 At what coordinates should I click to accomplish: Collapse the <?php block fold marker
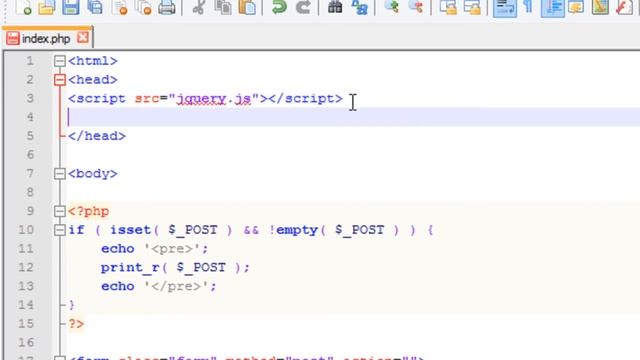point(60,211)
